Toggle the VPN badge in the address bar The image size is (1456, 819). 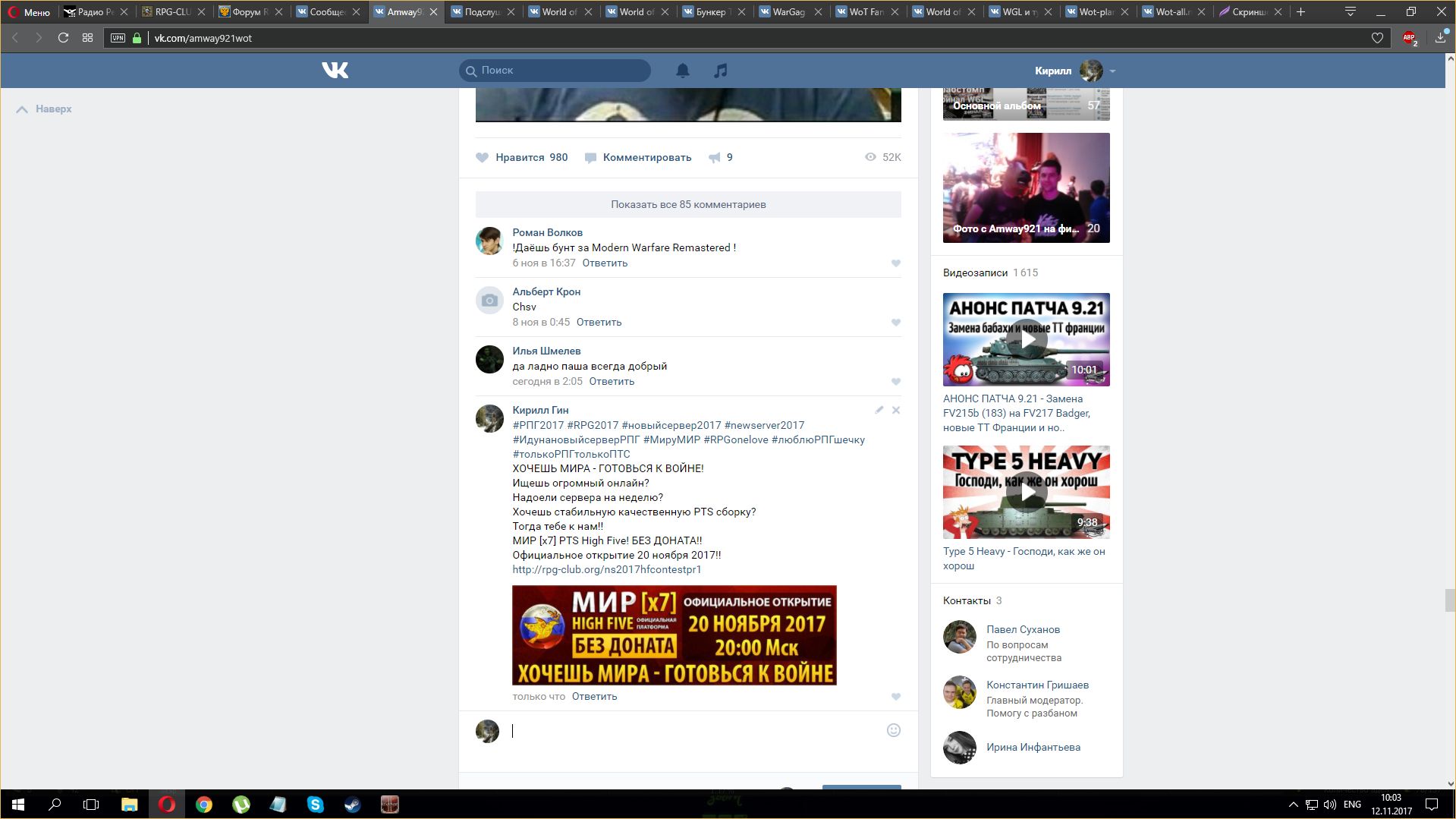[x=118, y=38]
